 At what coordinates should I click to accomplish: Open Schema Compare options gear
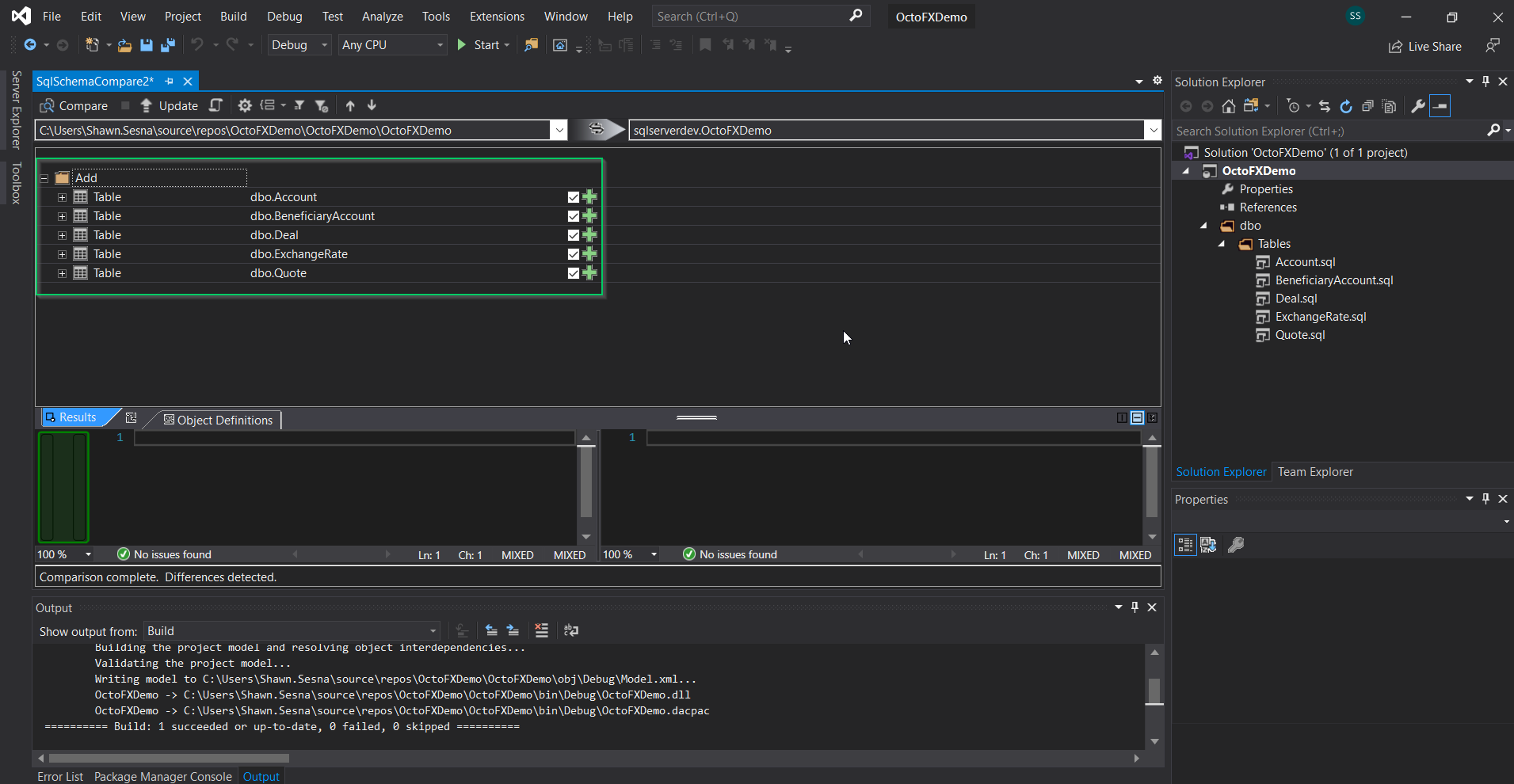245,105
